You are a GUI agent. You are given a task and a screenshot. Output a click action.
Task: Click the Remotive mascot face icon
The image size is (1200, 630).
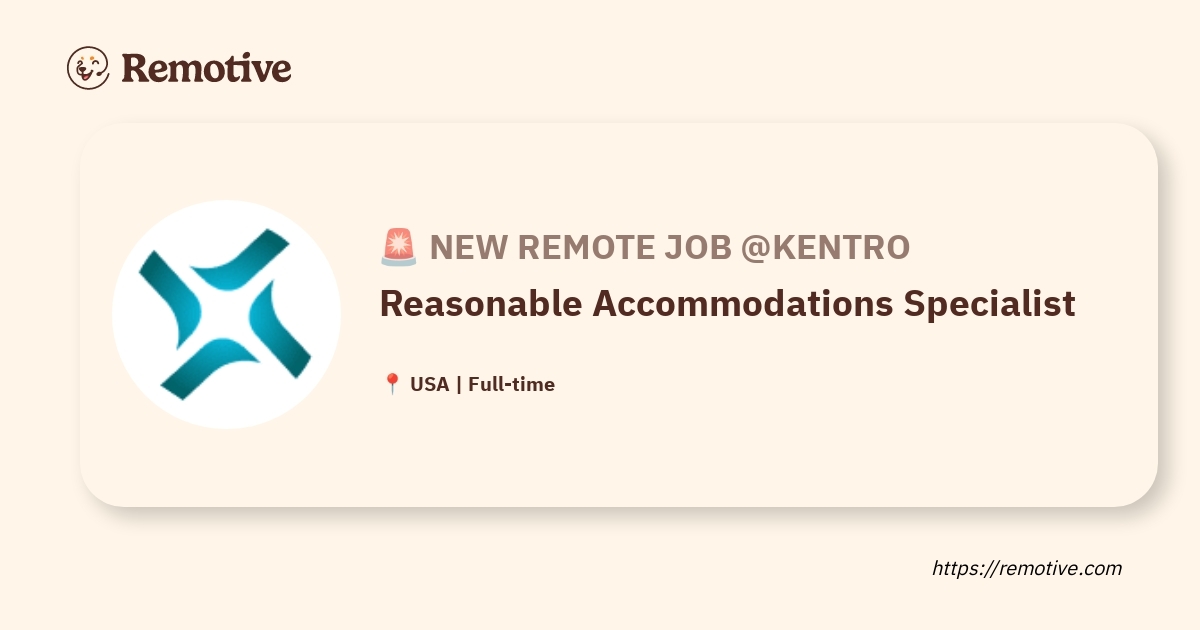(88, 68)
